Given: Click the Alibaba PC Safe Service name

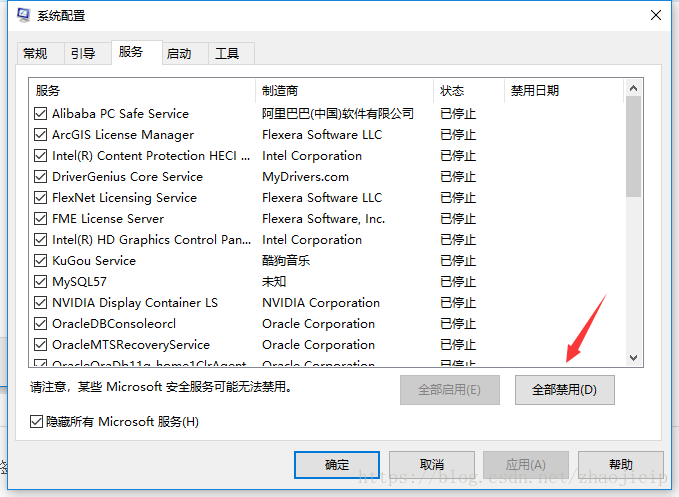Looking at the screenshot, I should pos(120,114).
